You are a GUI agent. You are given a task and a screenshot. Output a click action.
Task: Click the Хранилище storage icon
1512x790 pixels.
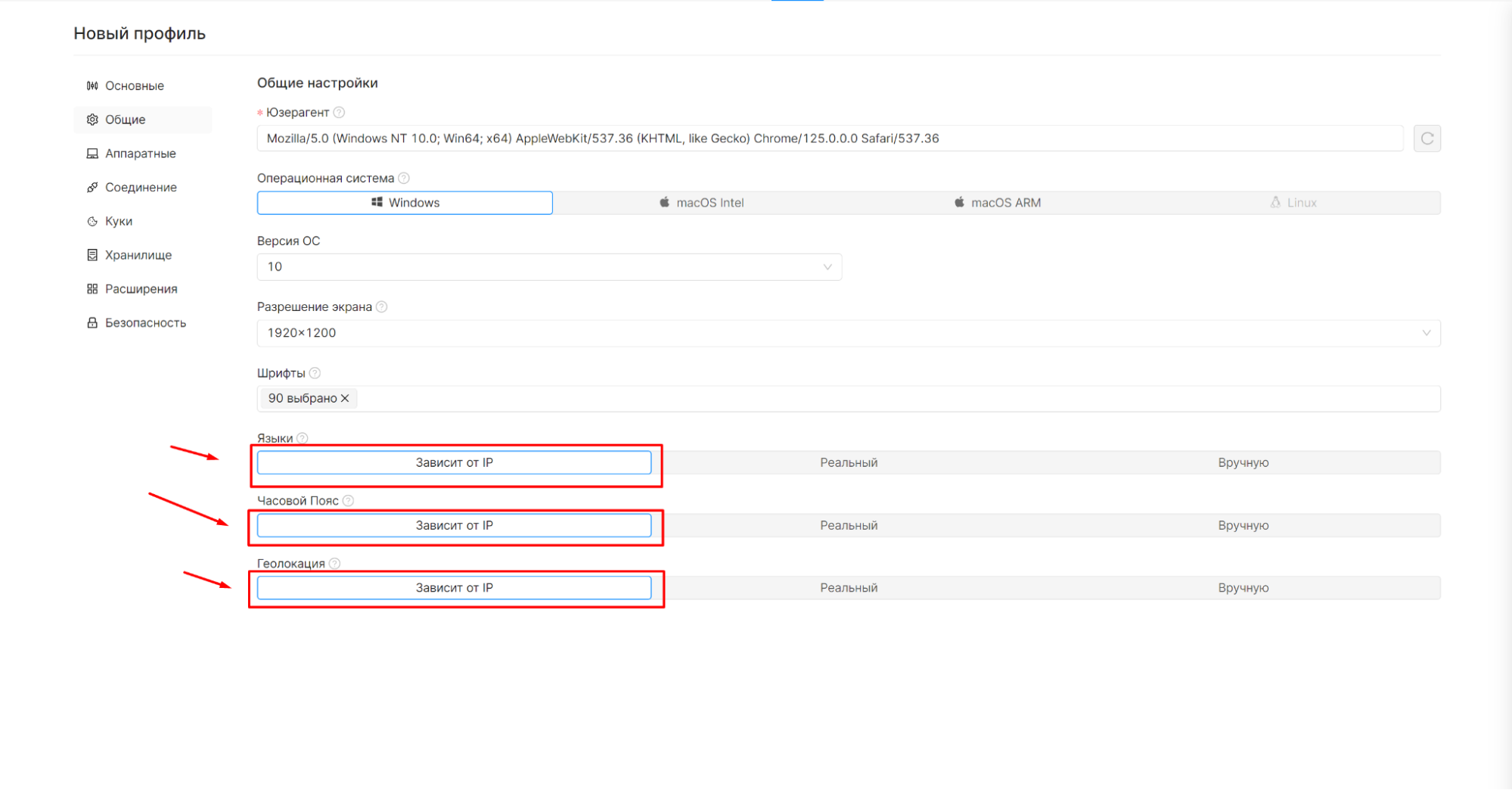[92, 255]
